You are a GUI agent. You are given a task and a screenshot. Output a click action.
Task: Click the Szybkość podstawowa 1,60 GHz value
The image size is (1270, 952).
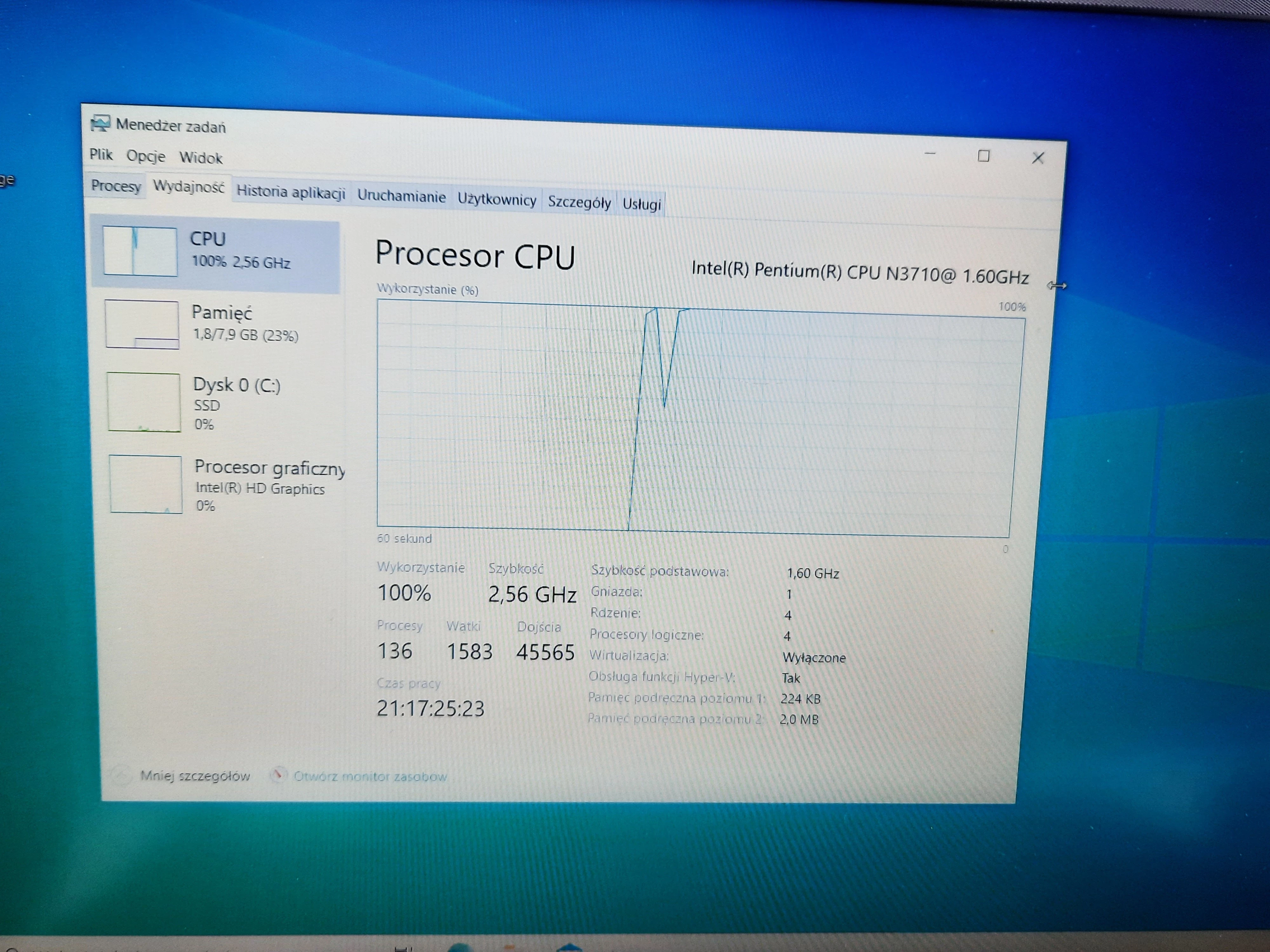(813, 573)
